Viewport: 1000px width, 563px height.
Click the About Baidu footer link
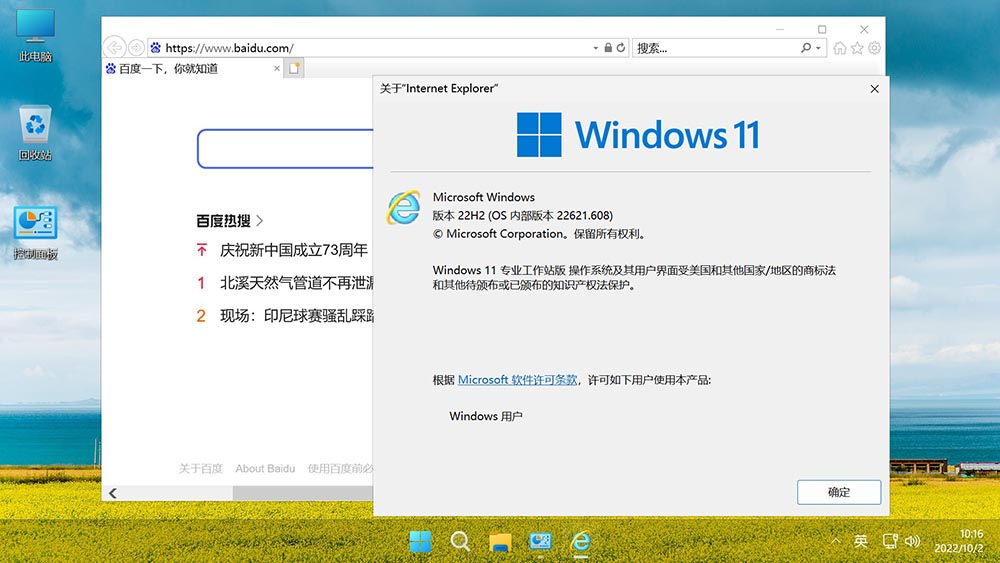click(x=265, y=469)
